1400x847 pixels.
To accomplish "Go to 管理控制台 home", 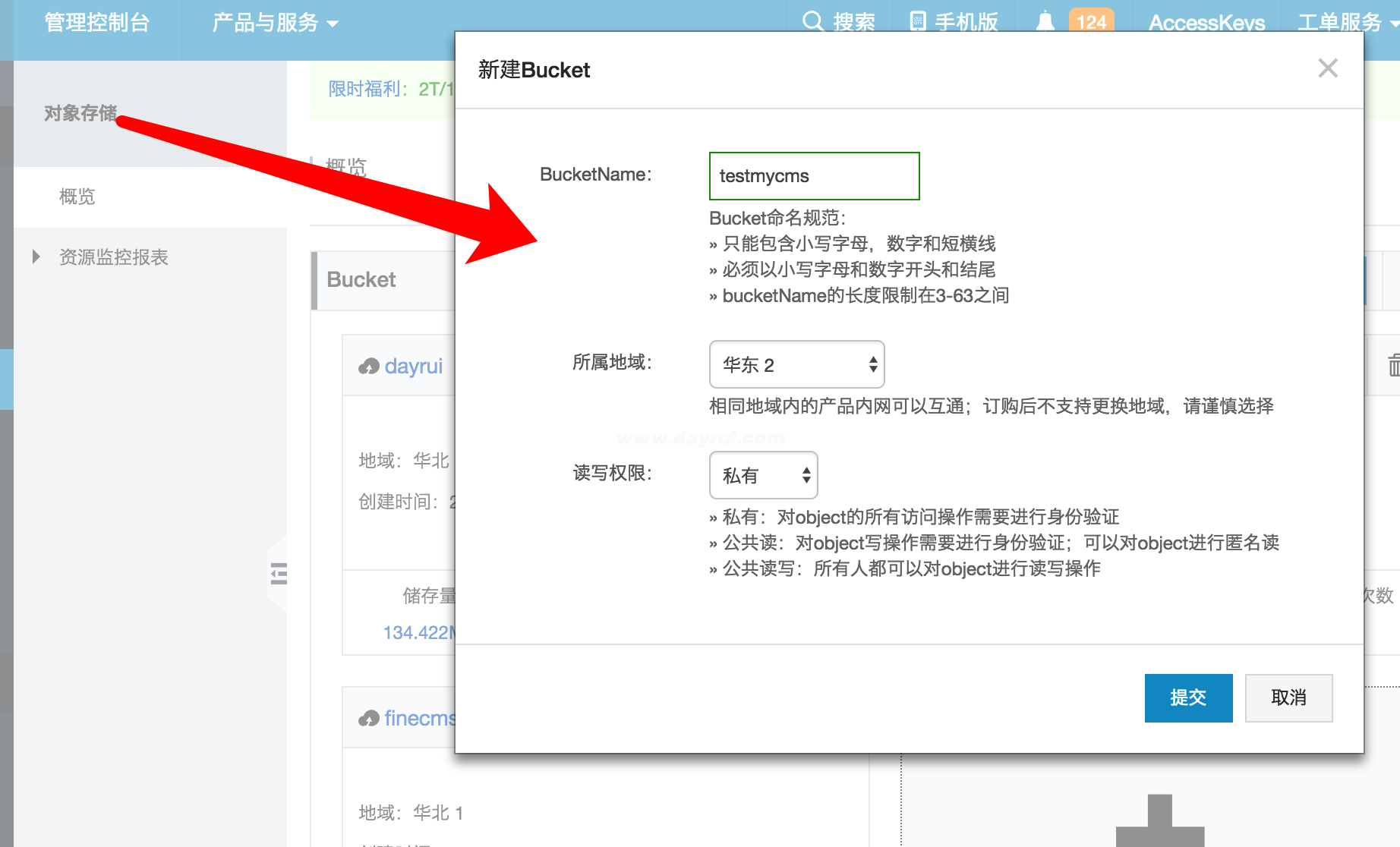I will pyautogui.click(x=96, y=23).
